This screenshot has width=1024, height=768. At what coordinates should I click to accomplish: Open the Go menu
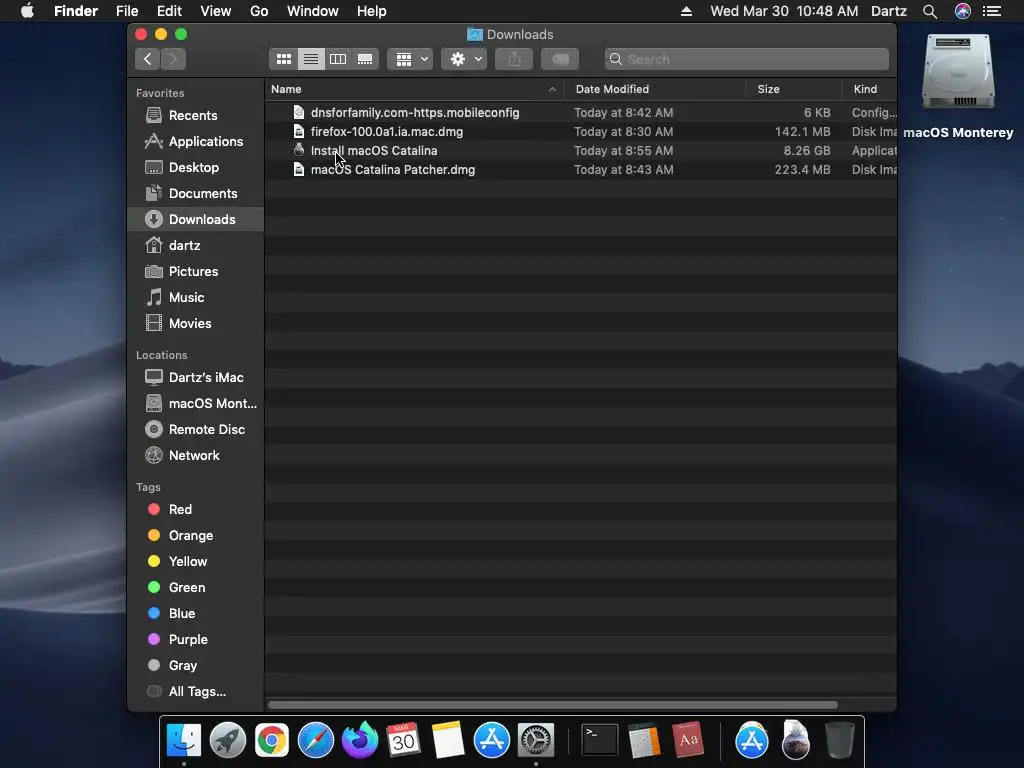coord(259,11)
